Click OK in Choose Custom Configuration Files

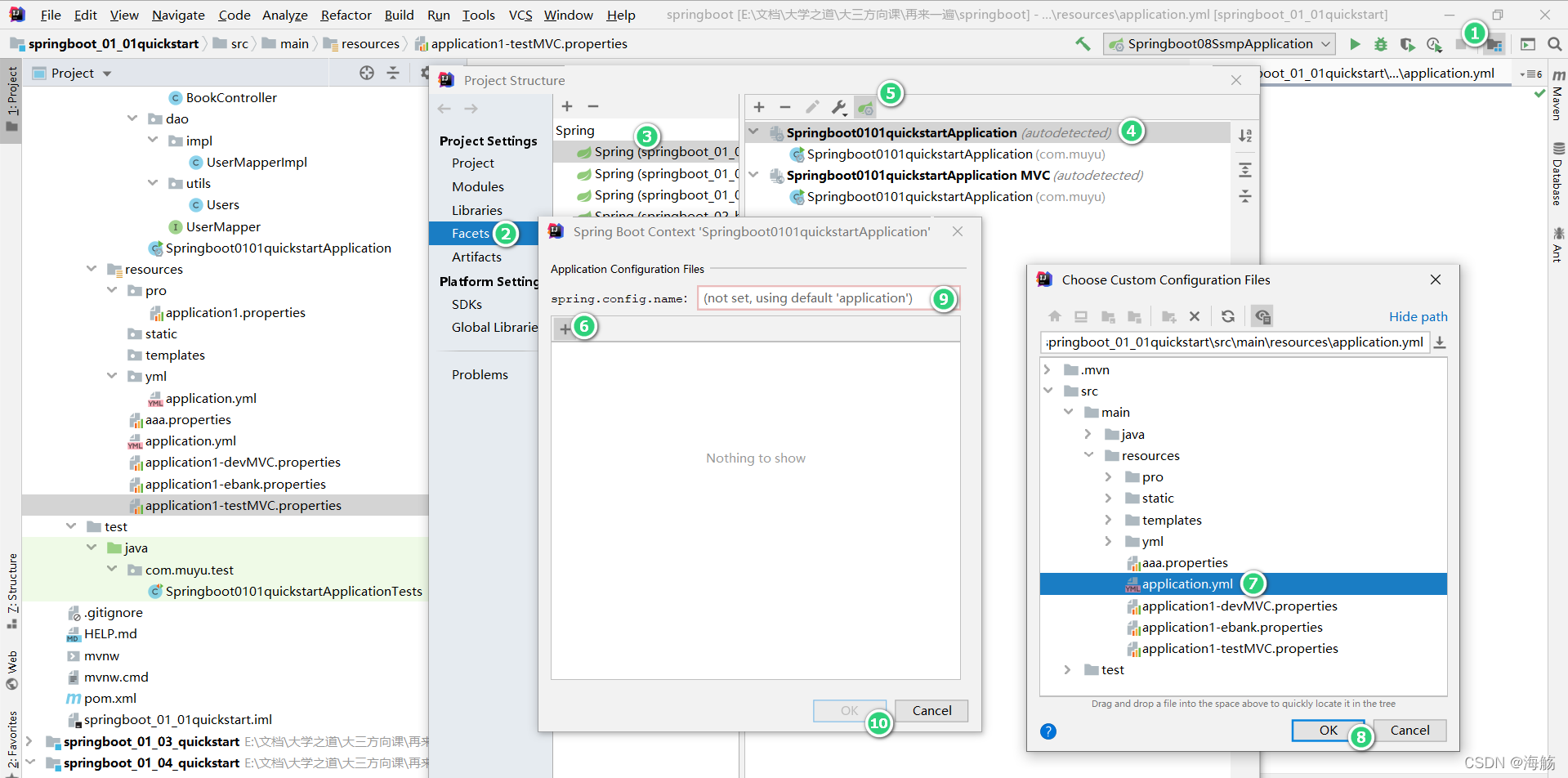(x=1329, y=731)
